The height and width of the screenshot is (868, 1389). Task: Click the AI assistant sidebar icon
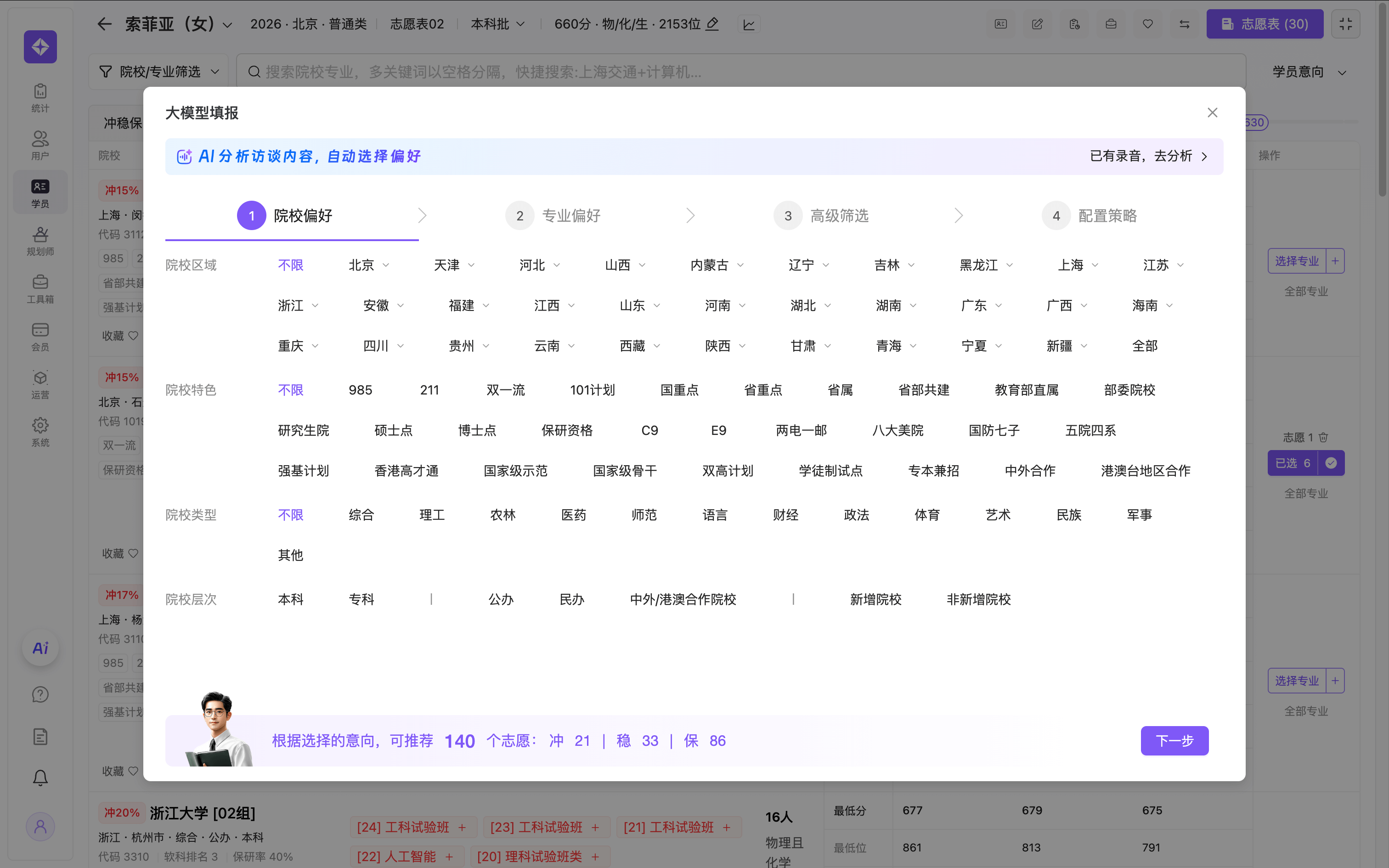[40, 648]
